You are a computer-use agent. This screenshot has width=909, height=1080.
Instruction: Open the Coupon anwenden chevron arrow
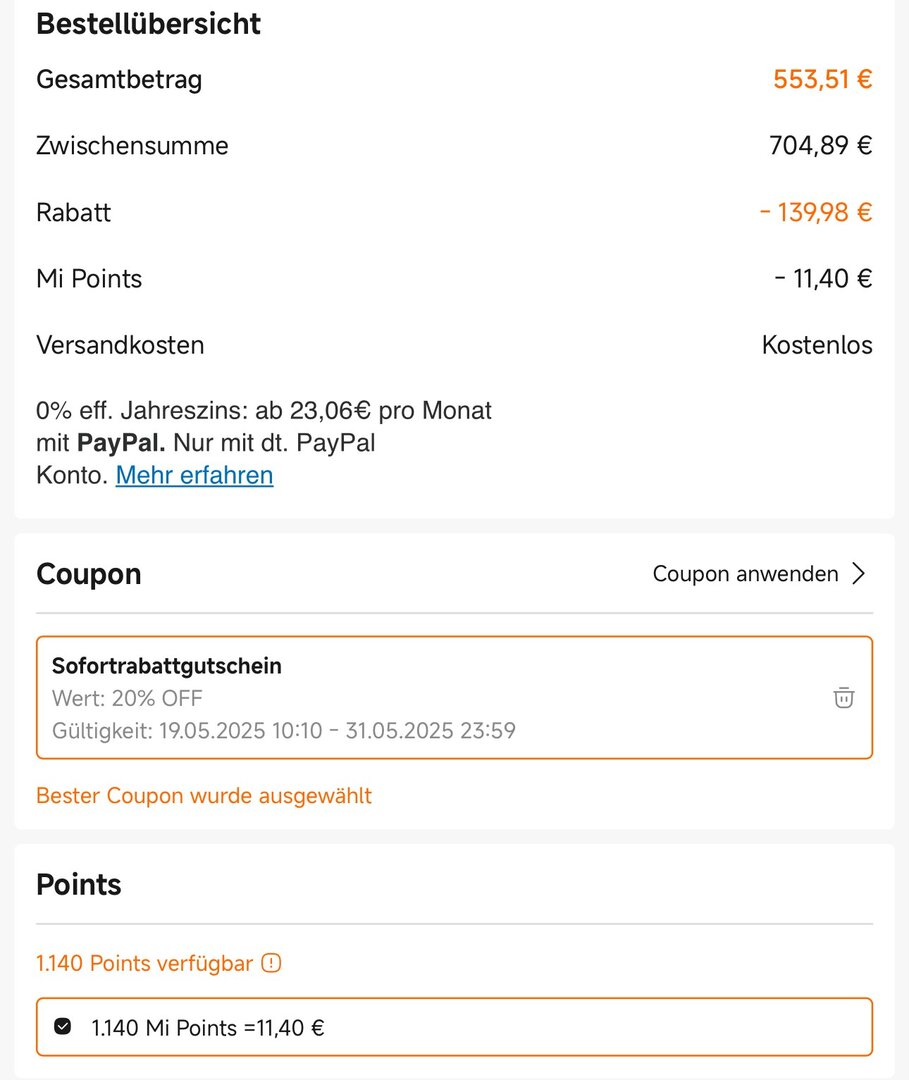[x=858, y=573]
